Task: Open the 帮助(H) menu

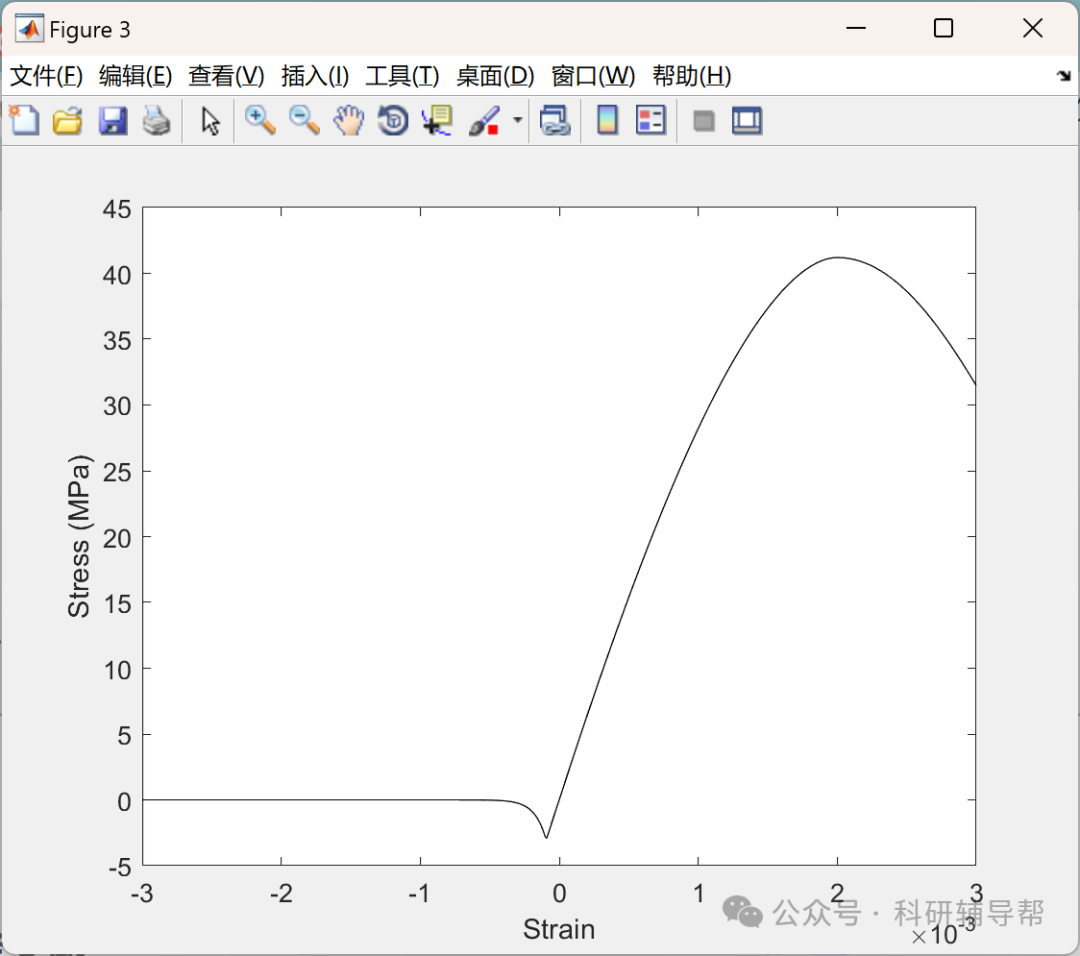Action: pyautogui.click(x=692, y=76)
